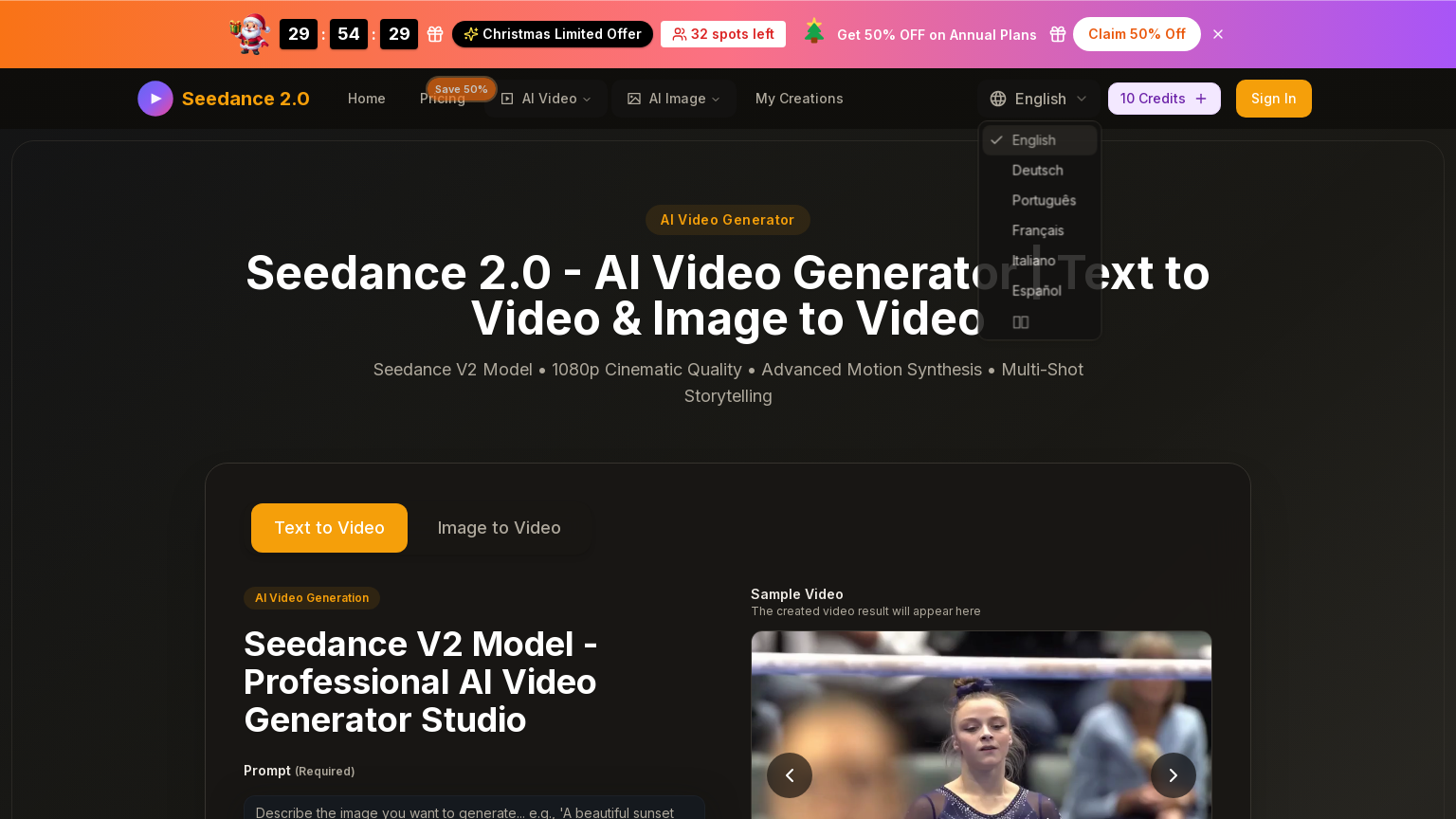Click the prompt description input field
Viewport: 1456px width, 819px height.
[474, 812]
